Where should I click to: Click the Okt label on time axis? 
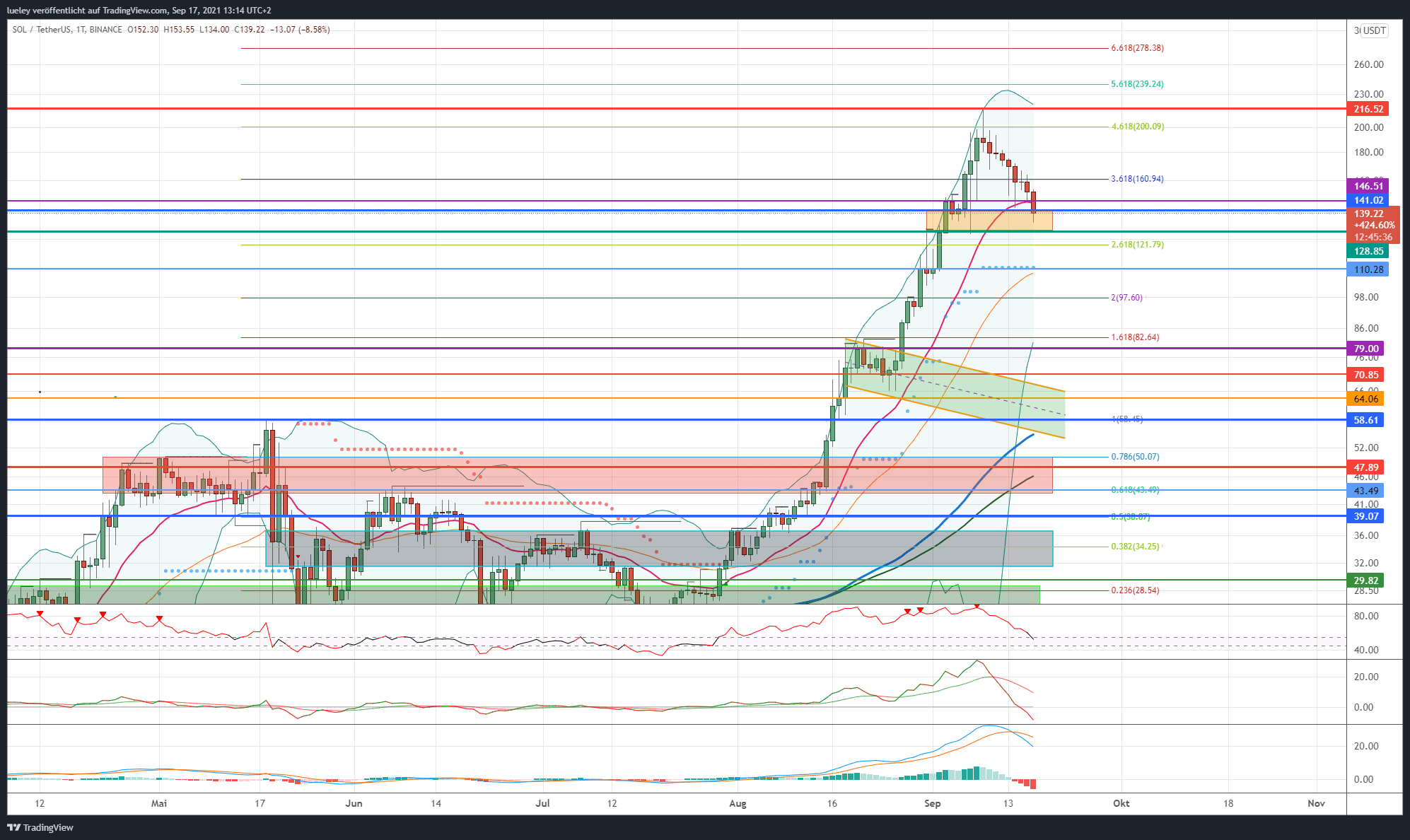pyautogui.click(x=1121, y=803)
